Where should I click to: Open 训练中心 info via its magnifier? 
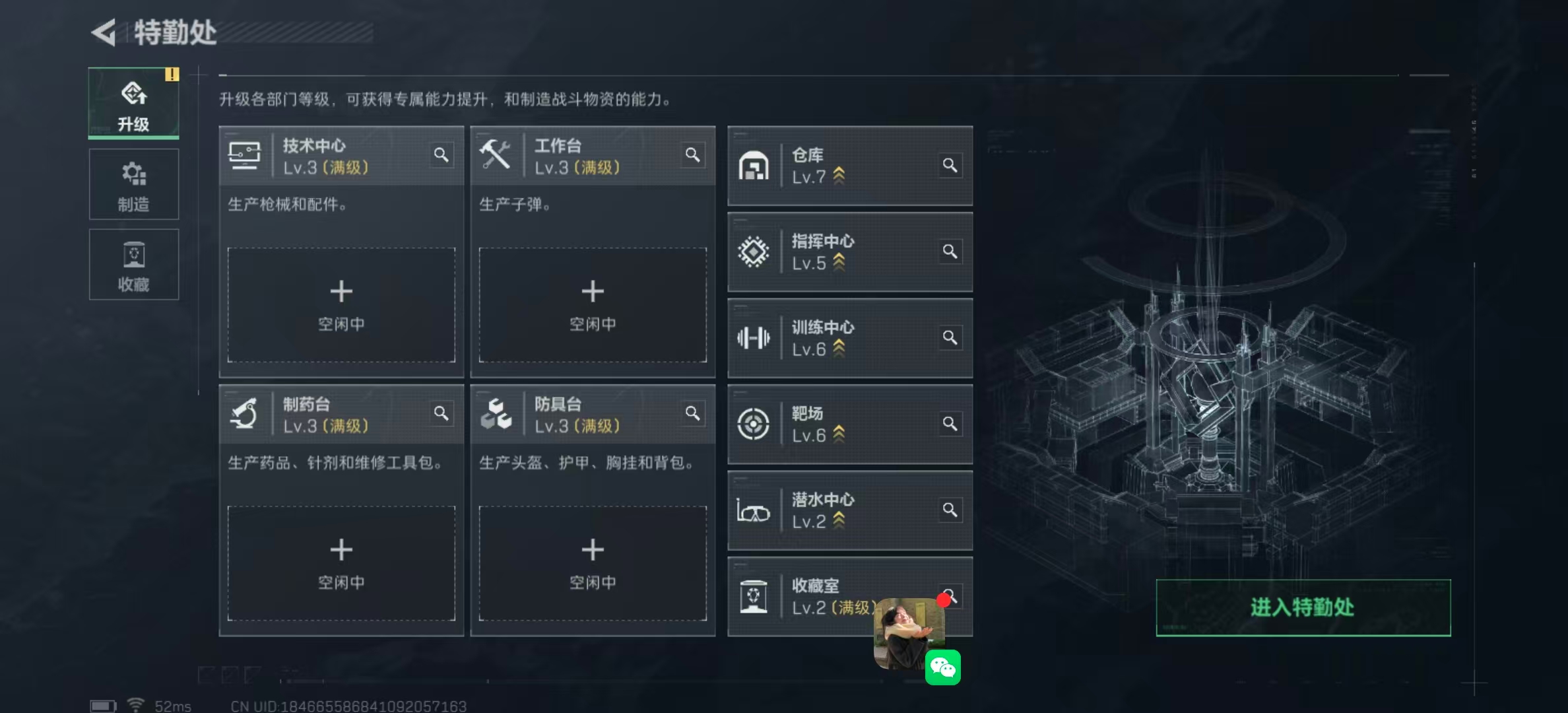tap(950, 337)
